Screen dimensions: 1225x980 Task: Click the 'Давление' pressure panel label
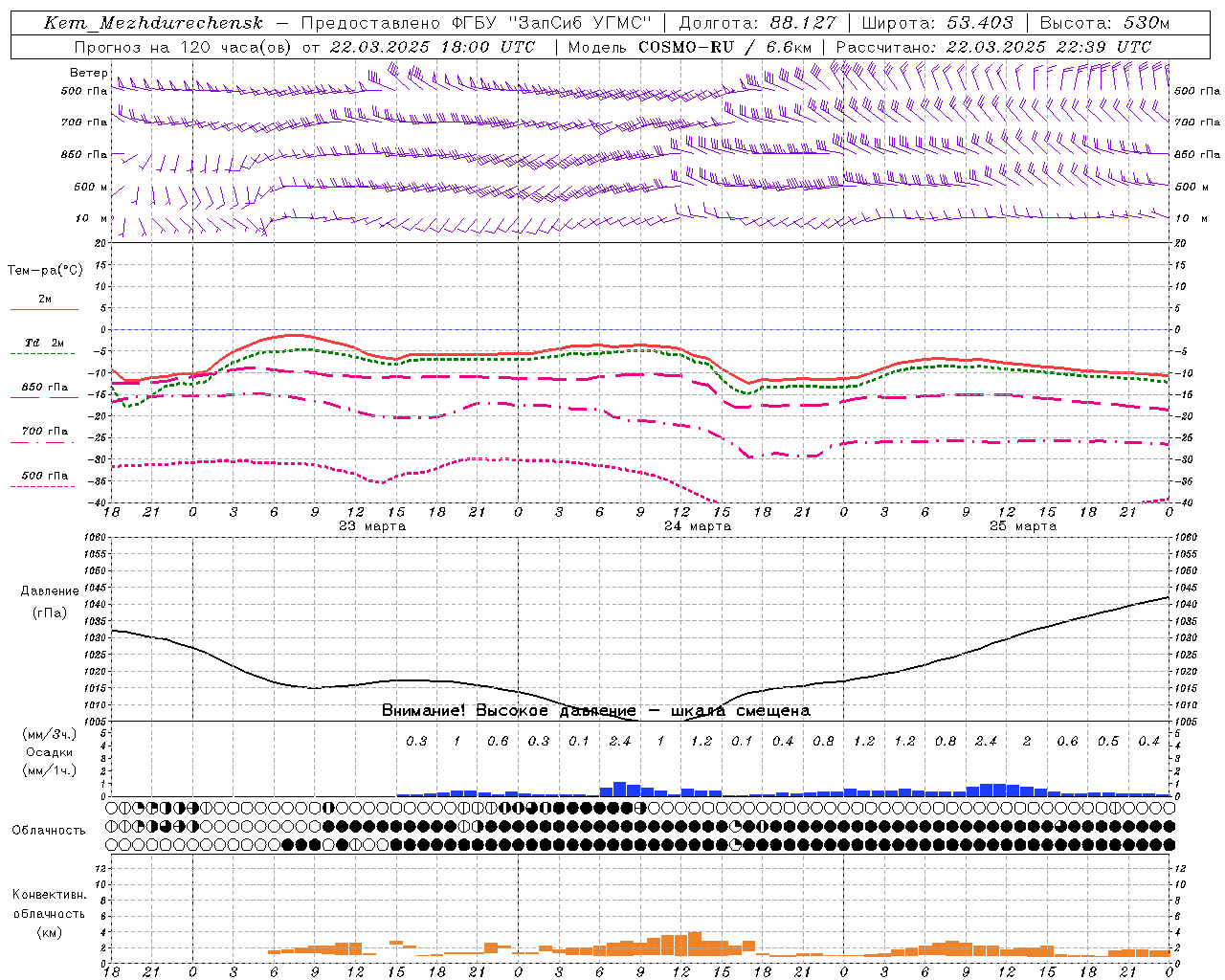click(x=50, y=591)
